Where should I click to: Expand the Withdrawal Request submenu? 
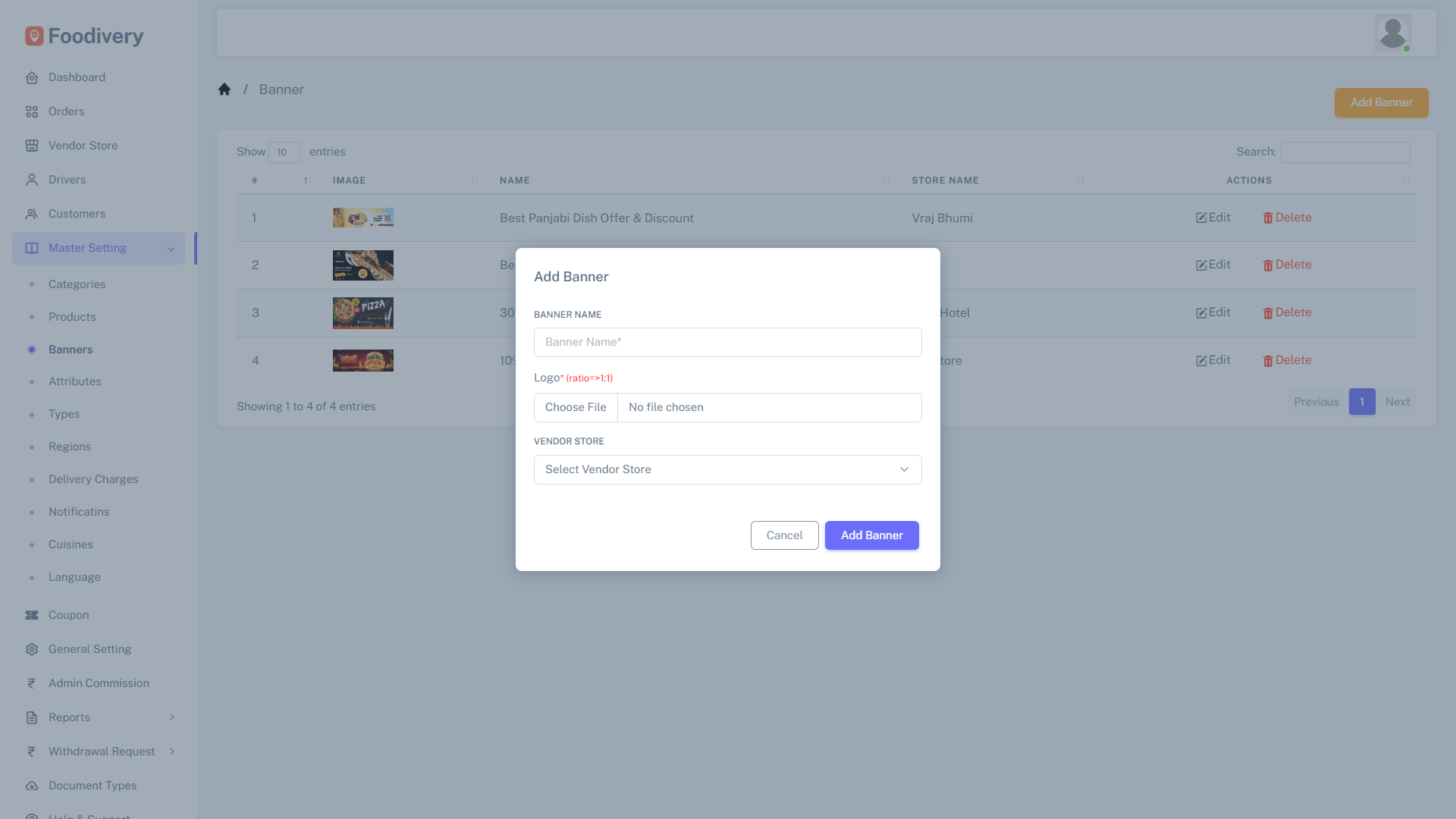[173, 752]
